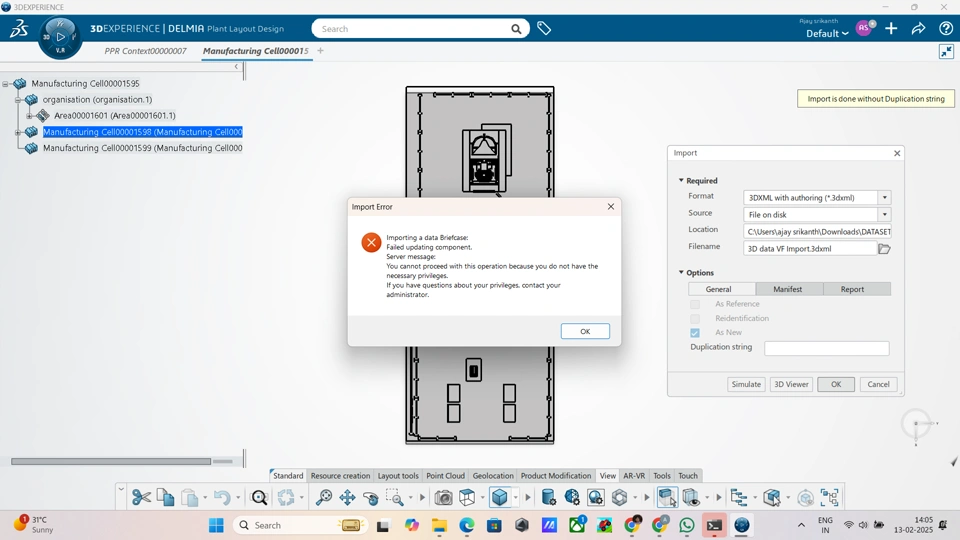This screenshot has width=960, height=540.
Task: Click the network diagram icon at toolbar end
Action: point(830,497)
